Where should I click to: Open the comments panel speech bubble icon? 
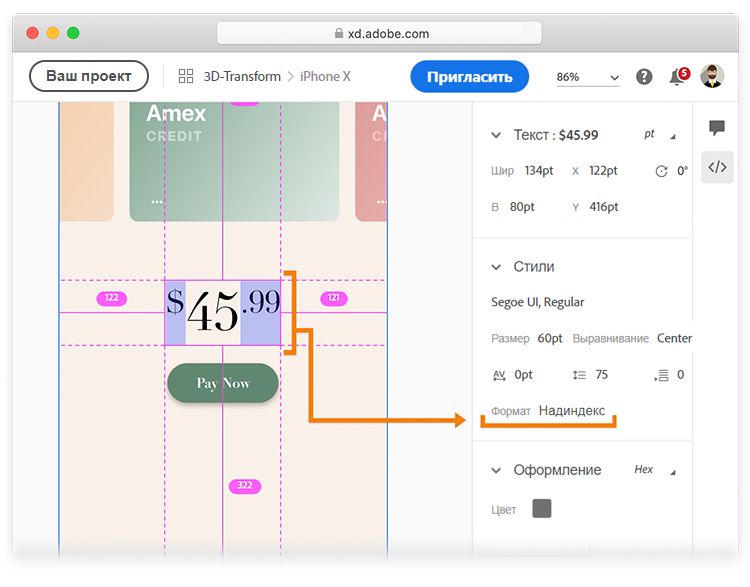click(x=716, y=128)
